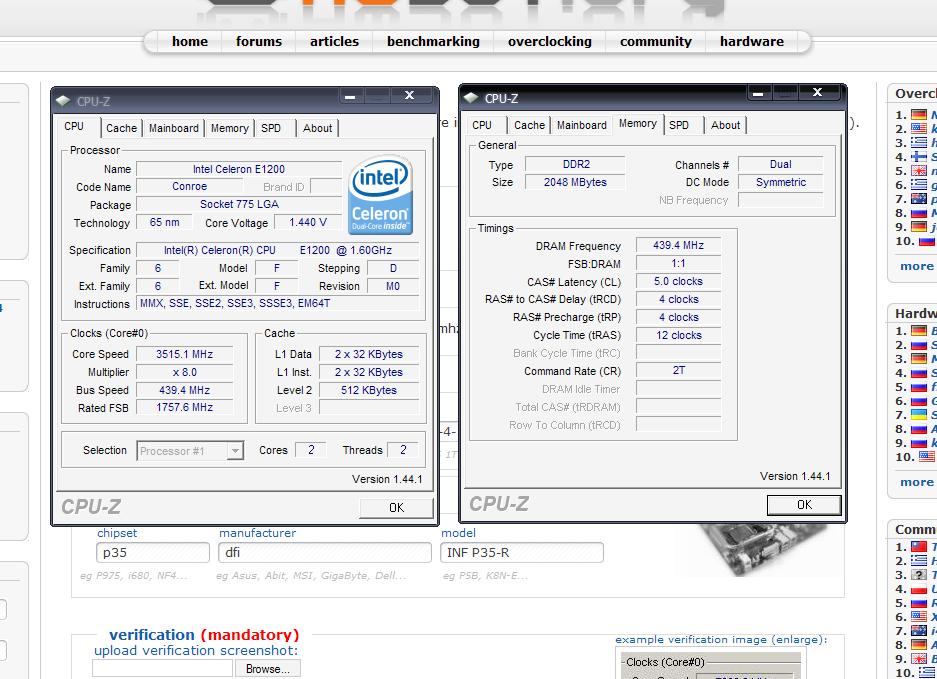Click the left CPU-Z window title icon

pyautogui.click(x=63, y=101)
